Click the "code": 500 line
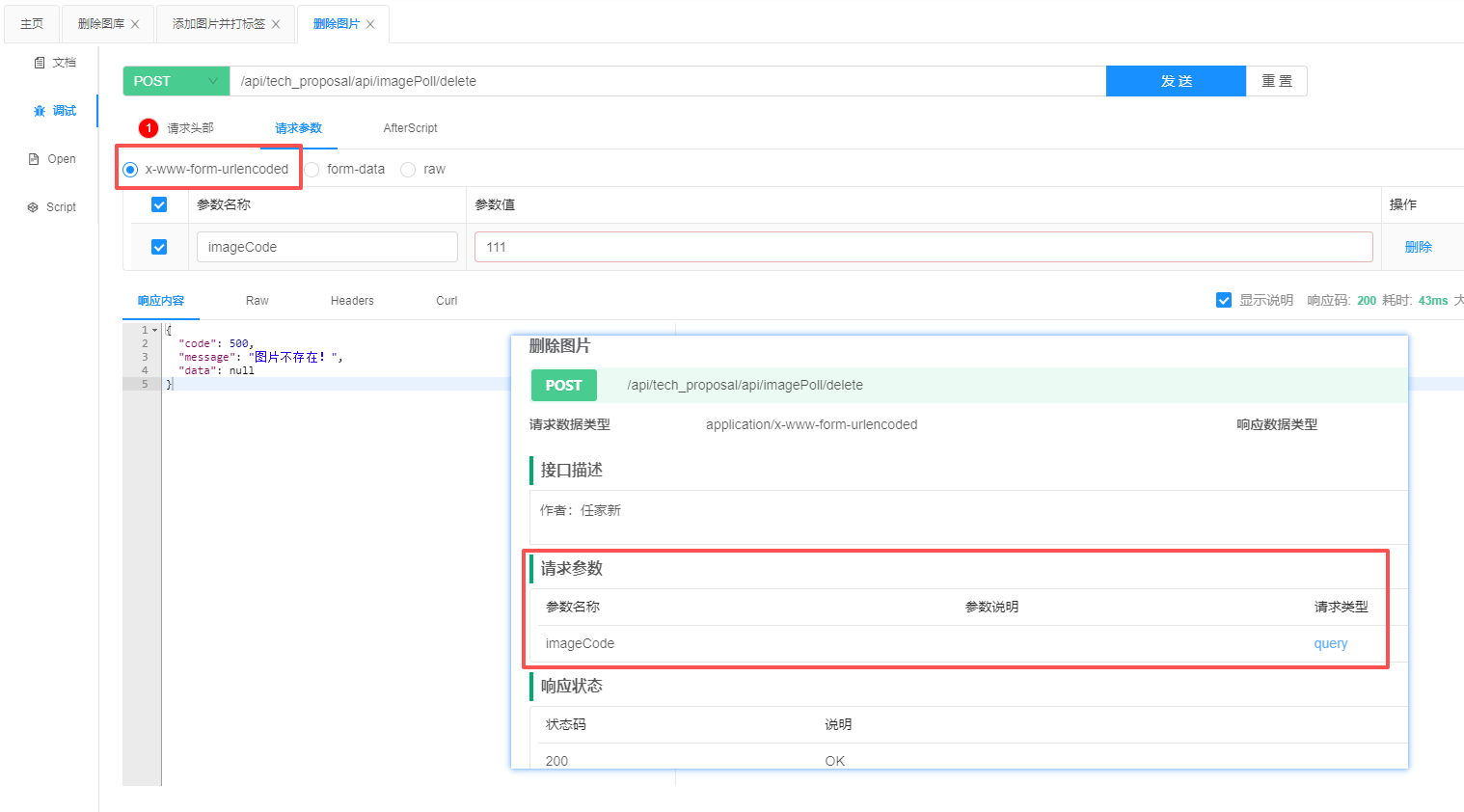This screenshot has width=1464, height=812. point(216,343)
